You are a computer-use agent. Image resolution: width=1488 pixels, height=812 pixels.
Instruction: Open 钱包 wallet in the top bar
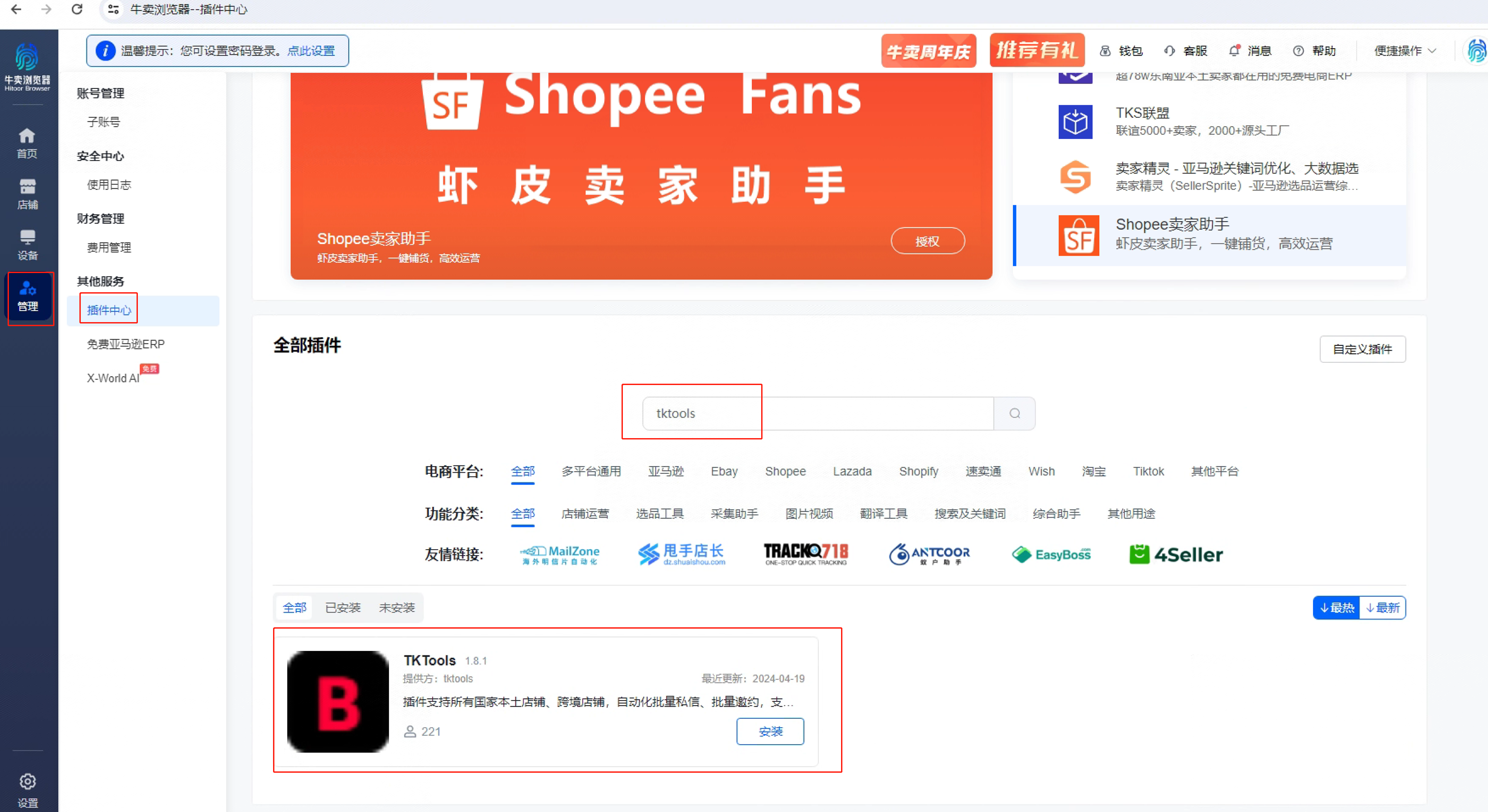(x=1121, y=51)
